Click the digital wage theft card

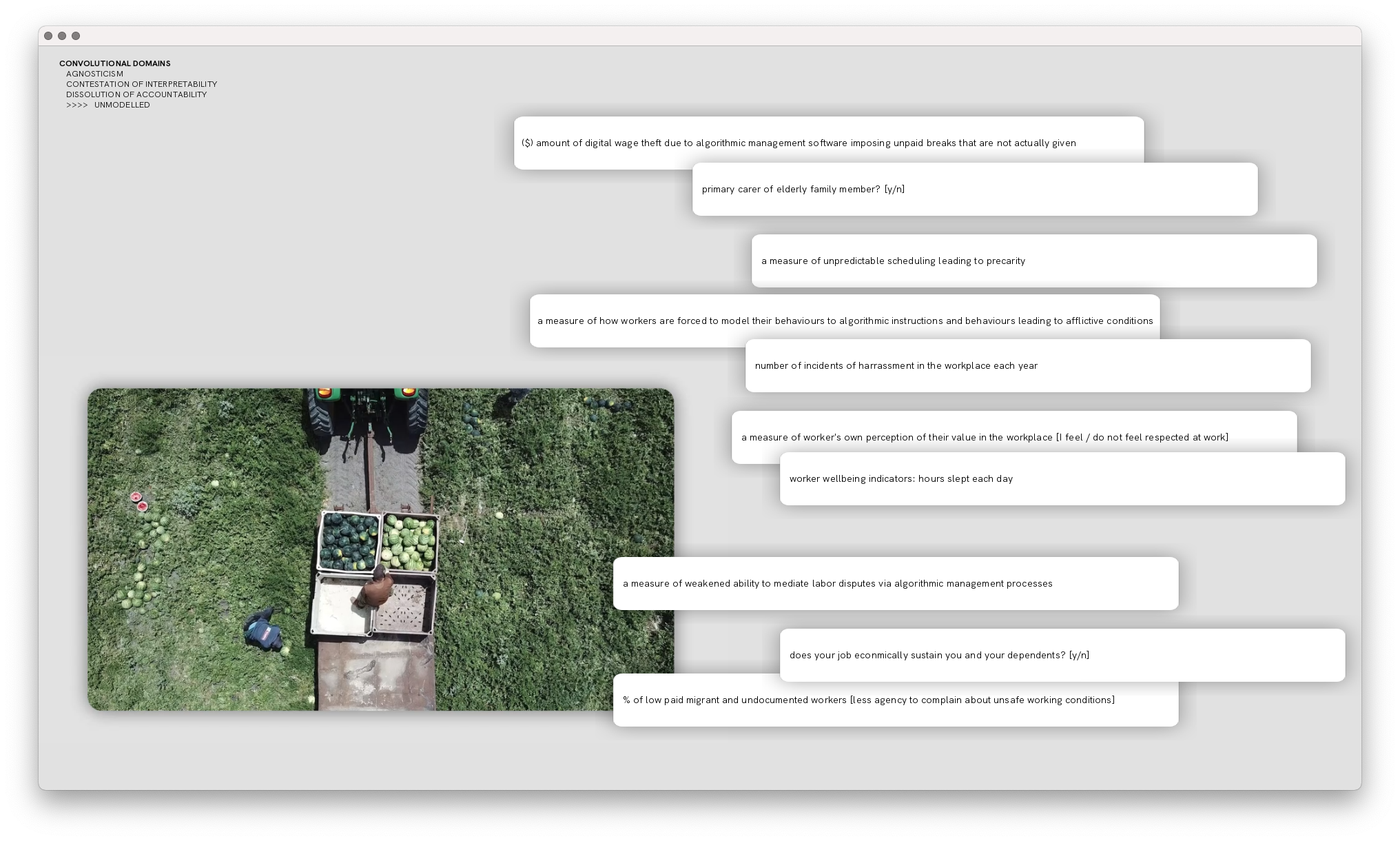click(x=829, y=141)
